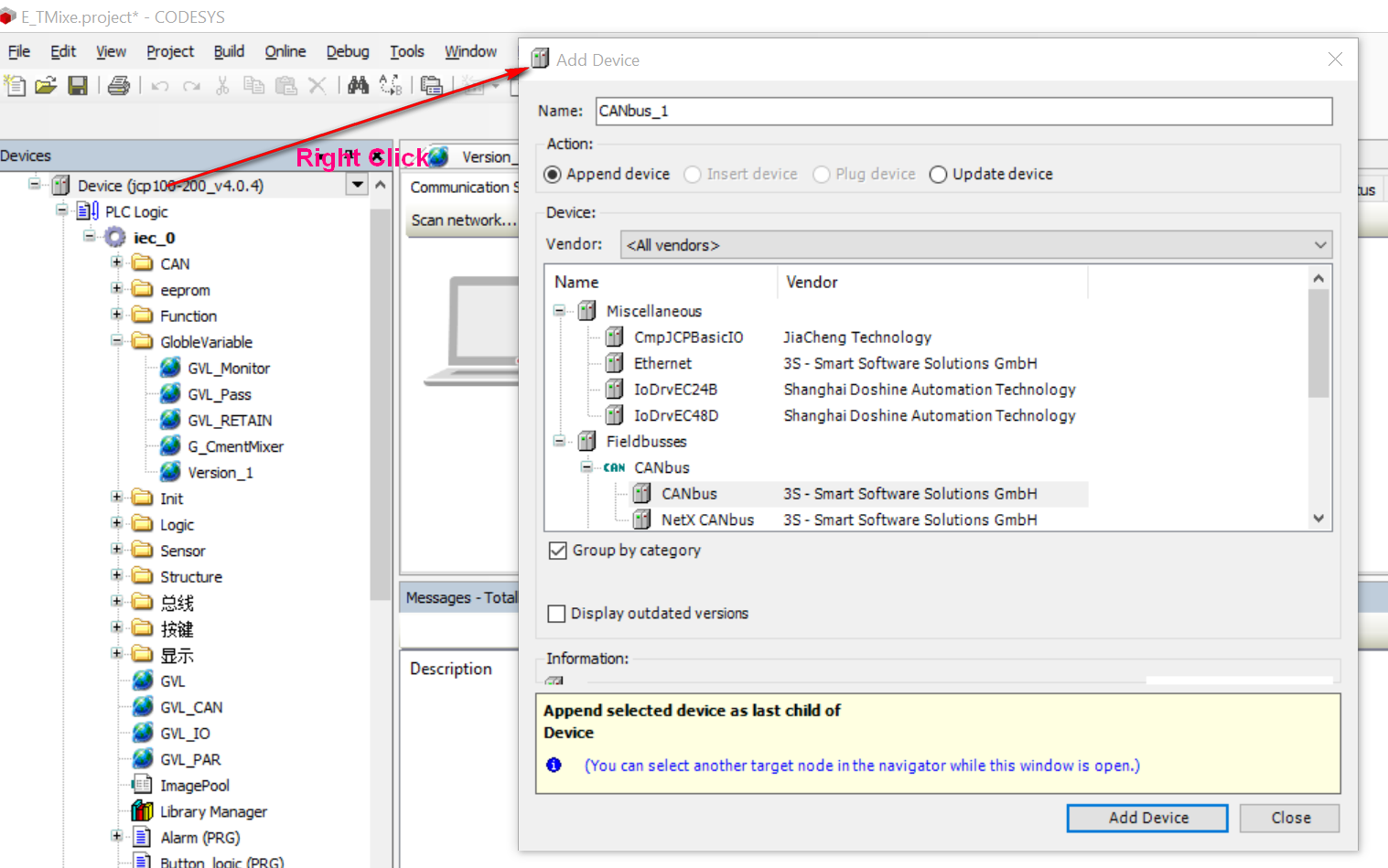
Task: Open the Project menu
Action: 169,51
